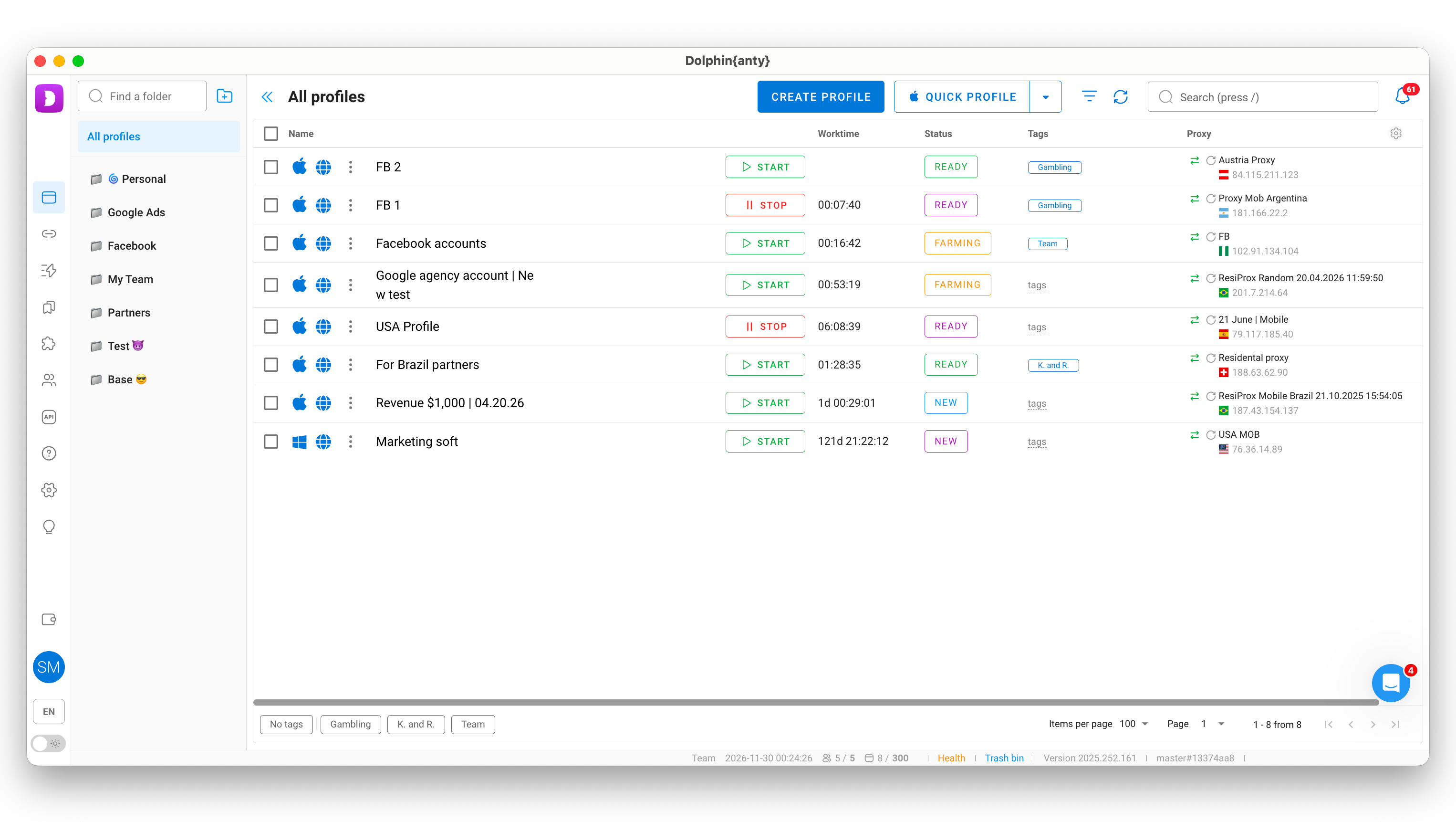The width and height of the screenshot is (1456, 822).
Task: Select checkbox for Facebook accounts
Action: [271, 243]
